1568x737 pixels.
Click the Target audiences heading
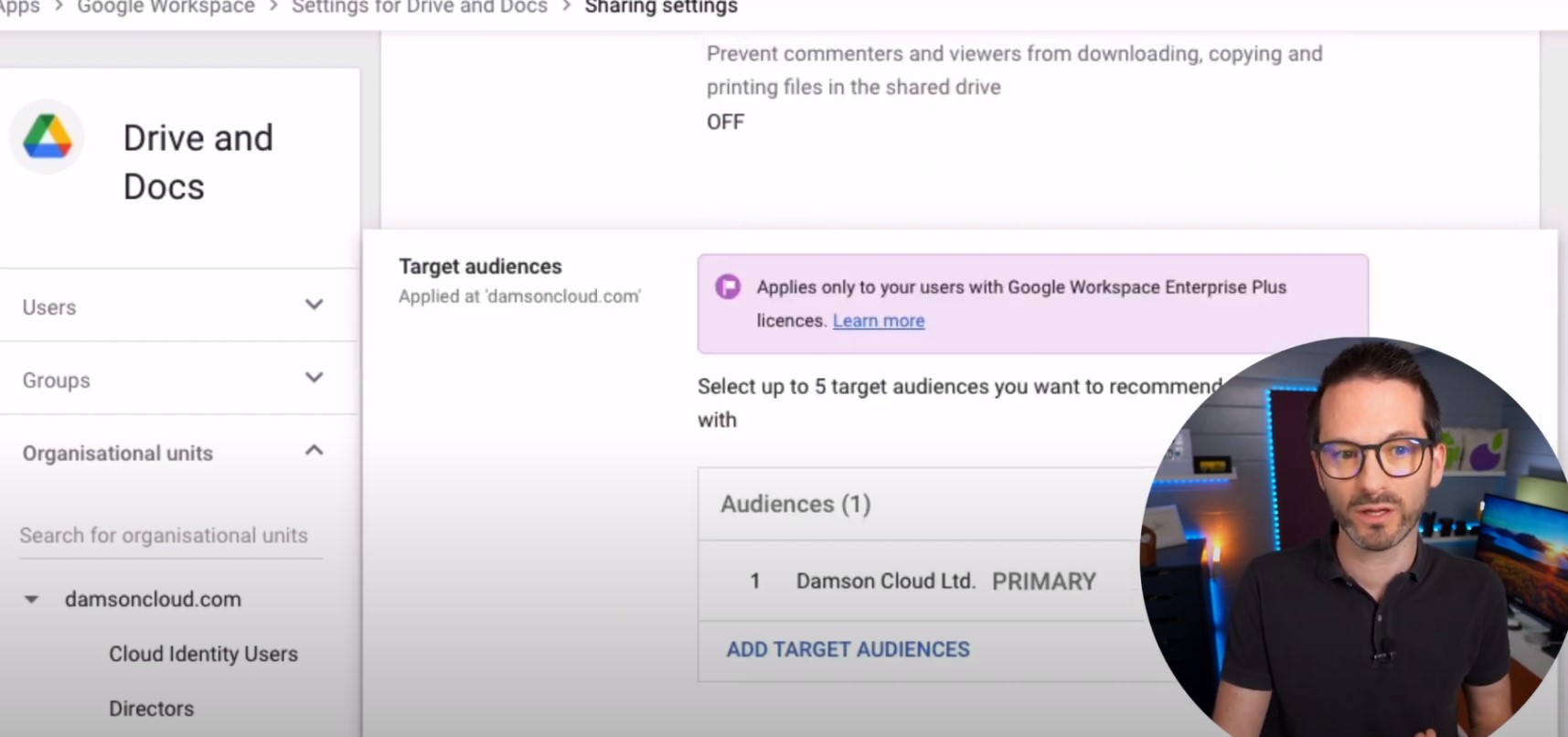(480, 266)
